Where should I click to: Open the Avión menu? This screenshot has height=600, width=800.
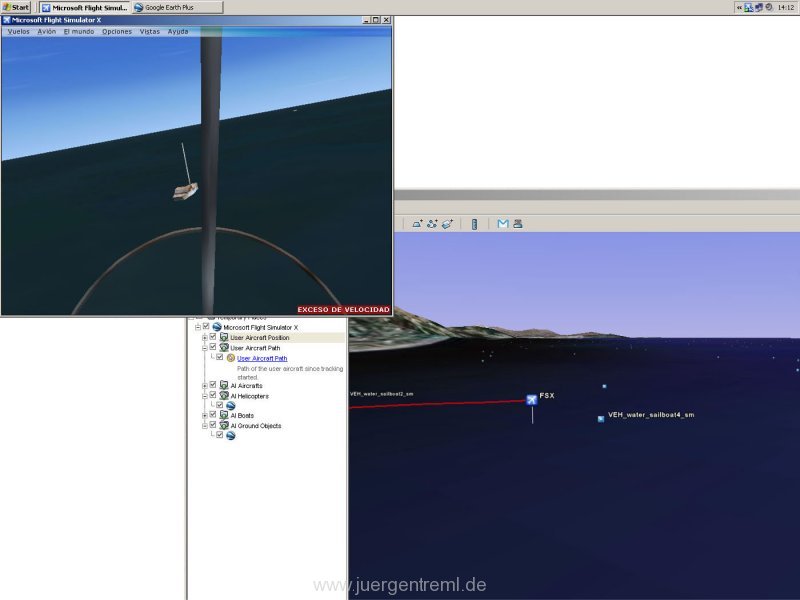tap(46, 32)
